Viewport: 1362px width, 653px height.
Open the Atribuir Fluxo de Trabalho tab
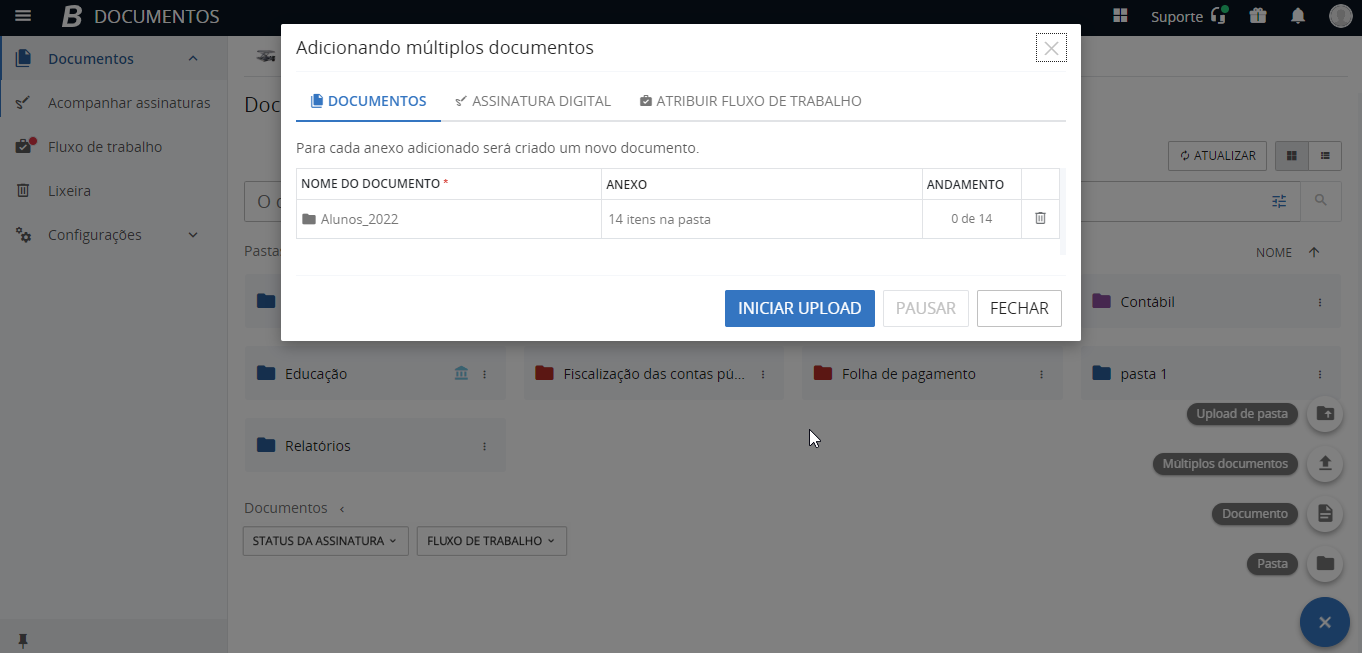click(750, 101)
